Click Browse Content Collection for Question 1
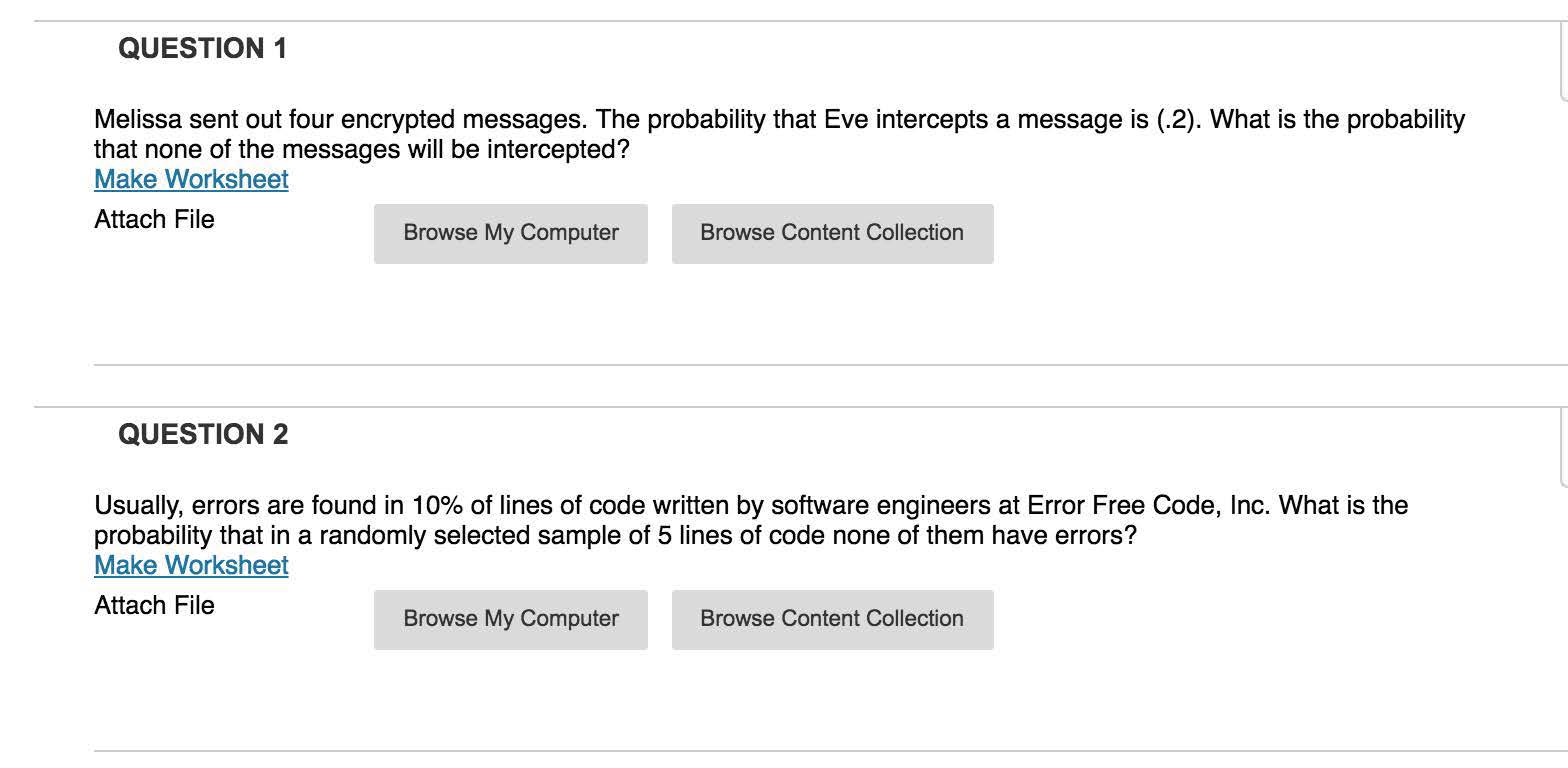Image resolution: width=1568 pixels, height=768 pixels. (x=832, y=233)
